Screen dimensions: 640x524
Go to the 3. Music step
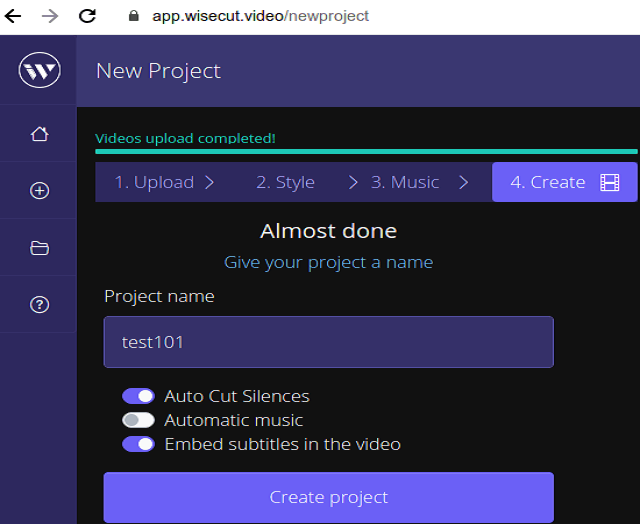[405, 182]
